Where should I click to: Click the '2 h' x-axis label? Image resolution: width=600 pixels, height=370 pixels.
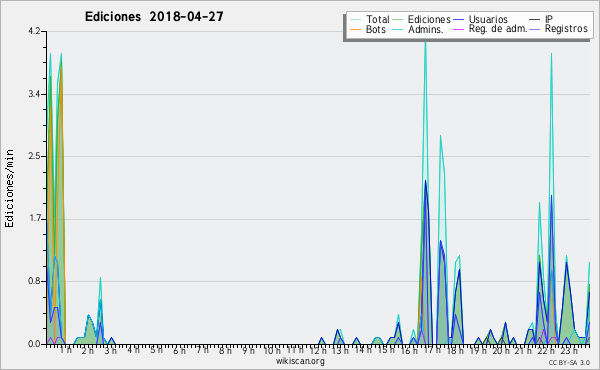coord(88,350)
